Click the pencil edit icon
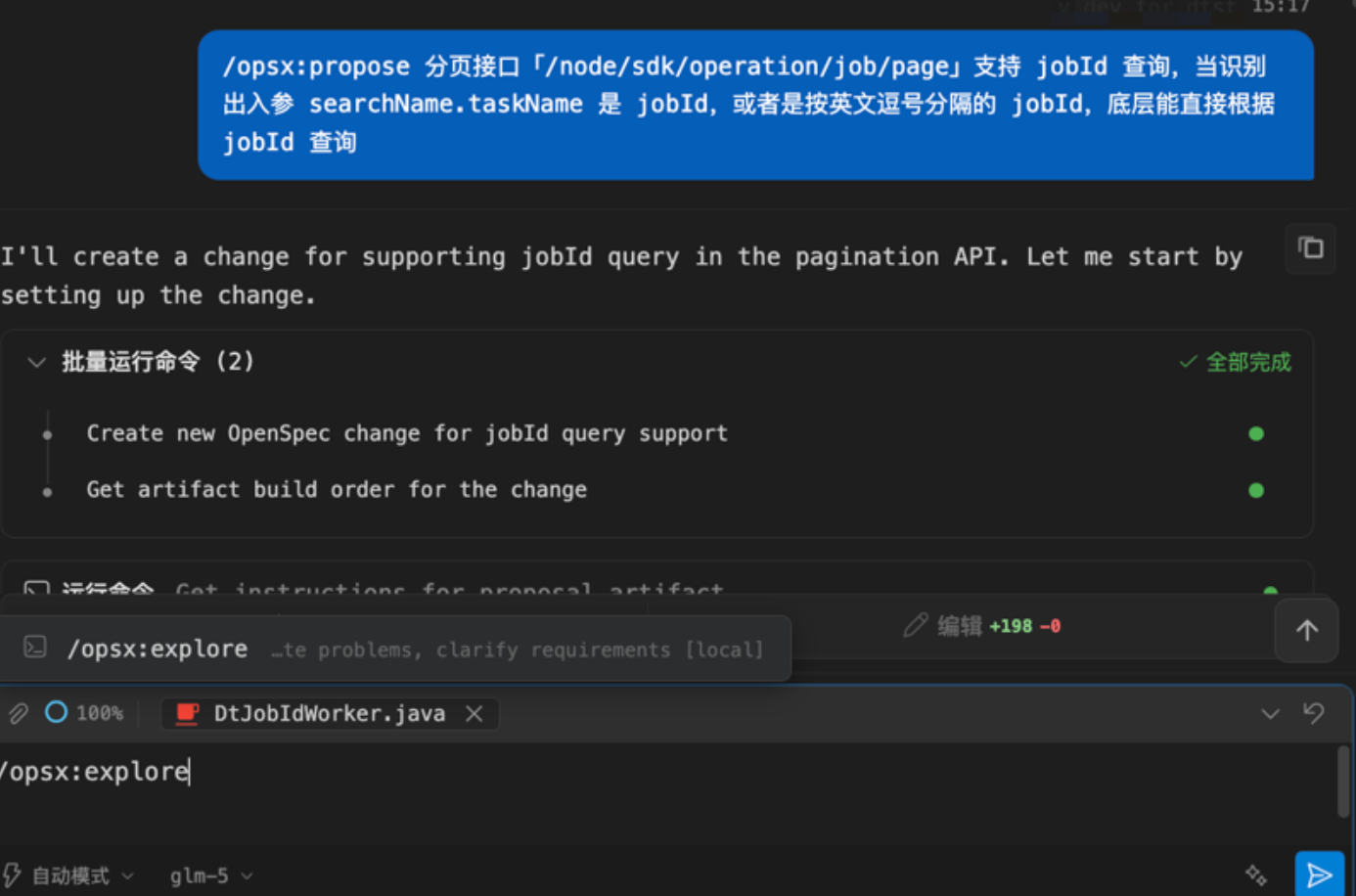The width and height of the screenshot is (1356, 896). 915,626
